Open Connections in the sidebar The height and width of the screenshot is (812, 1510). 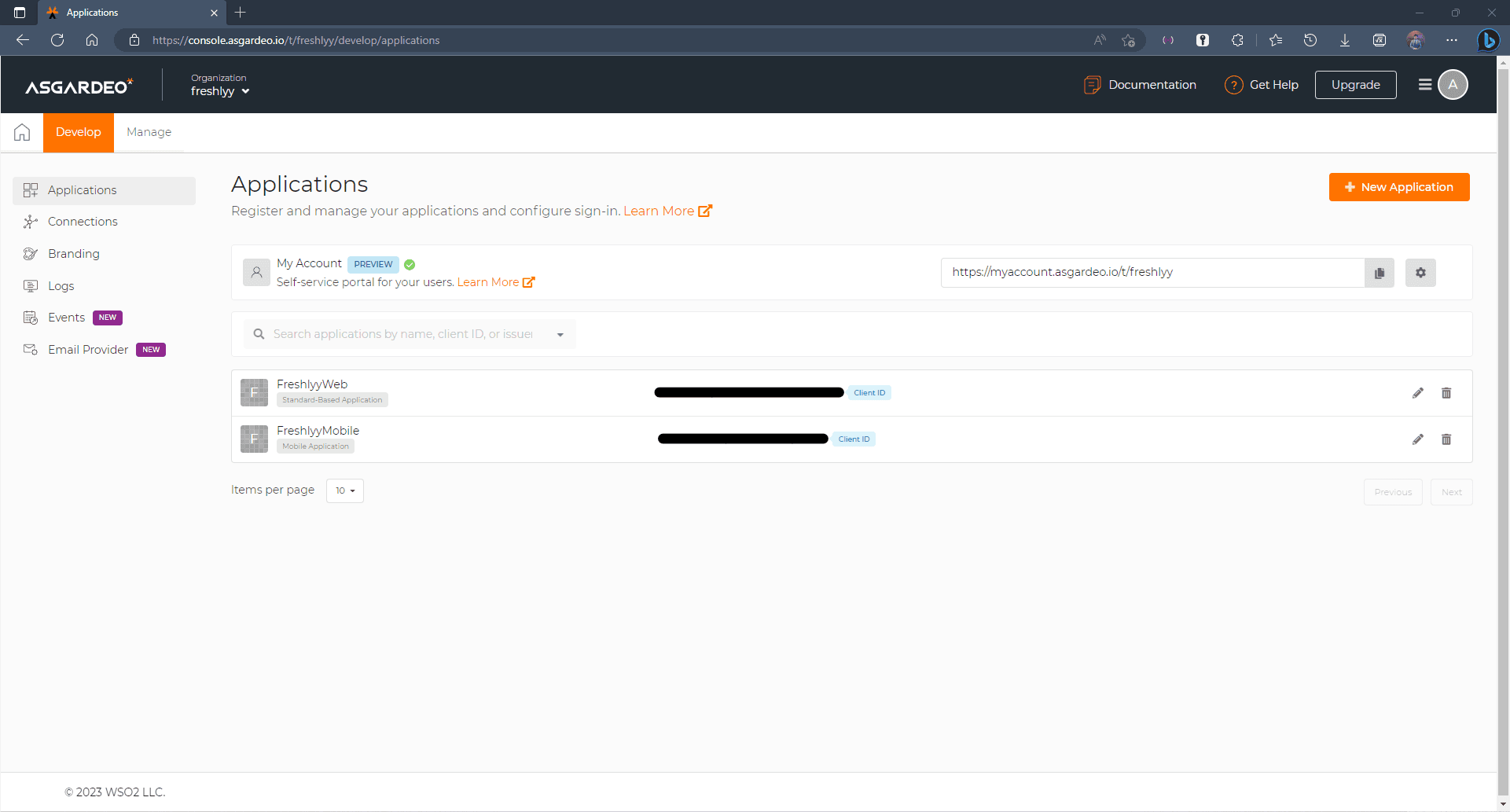point(104,222)
